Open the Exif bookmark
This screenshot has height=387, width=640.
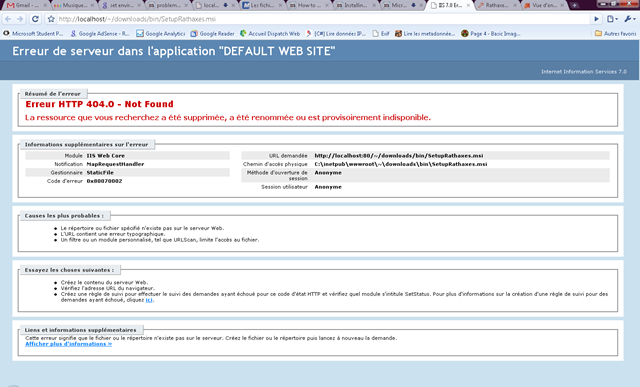click(381, 33)
